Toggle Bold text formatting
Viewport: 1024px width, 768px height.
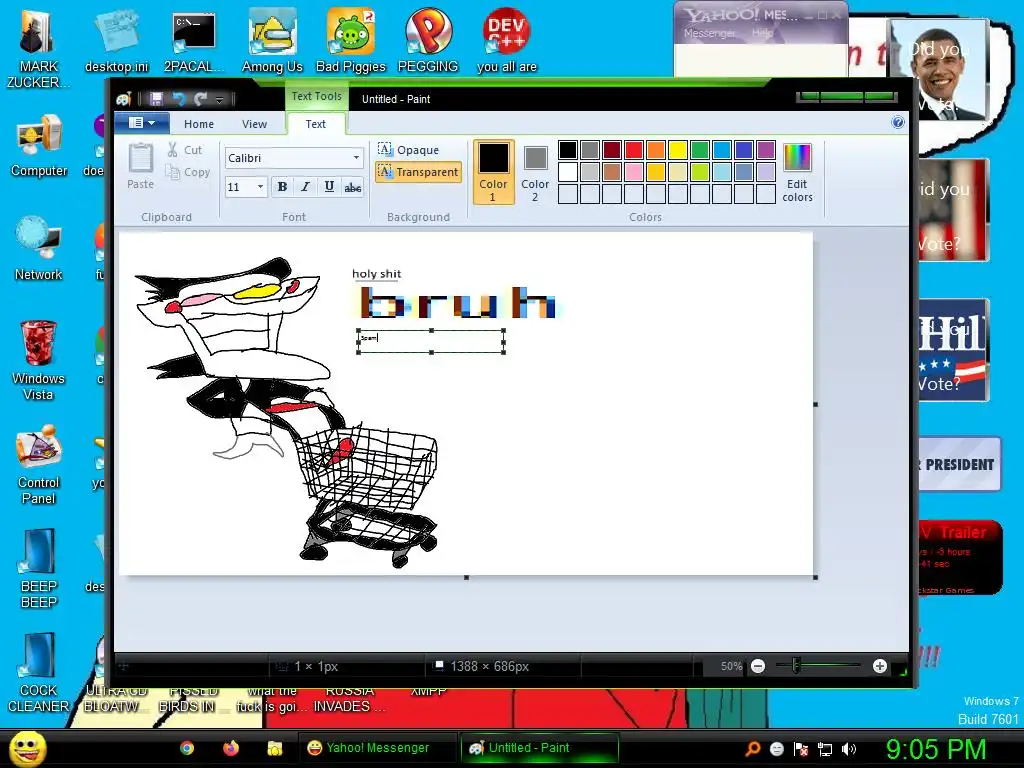282,187
